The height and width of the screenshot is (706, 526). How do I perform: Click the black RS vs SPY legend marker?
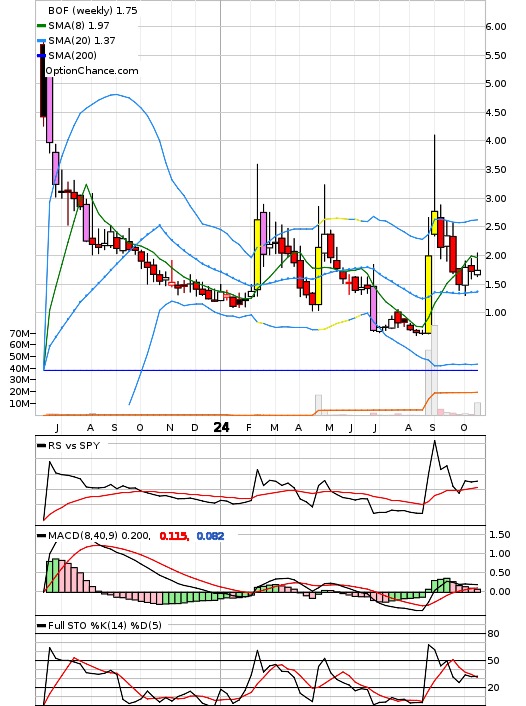click(x=41, y=446)
